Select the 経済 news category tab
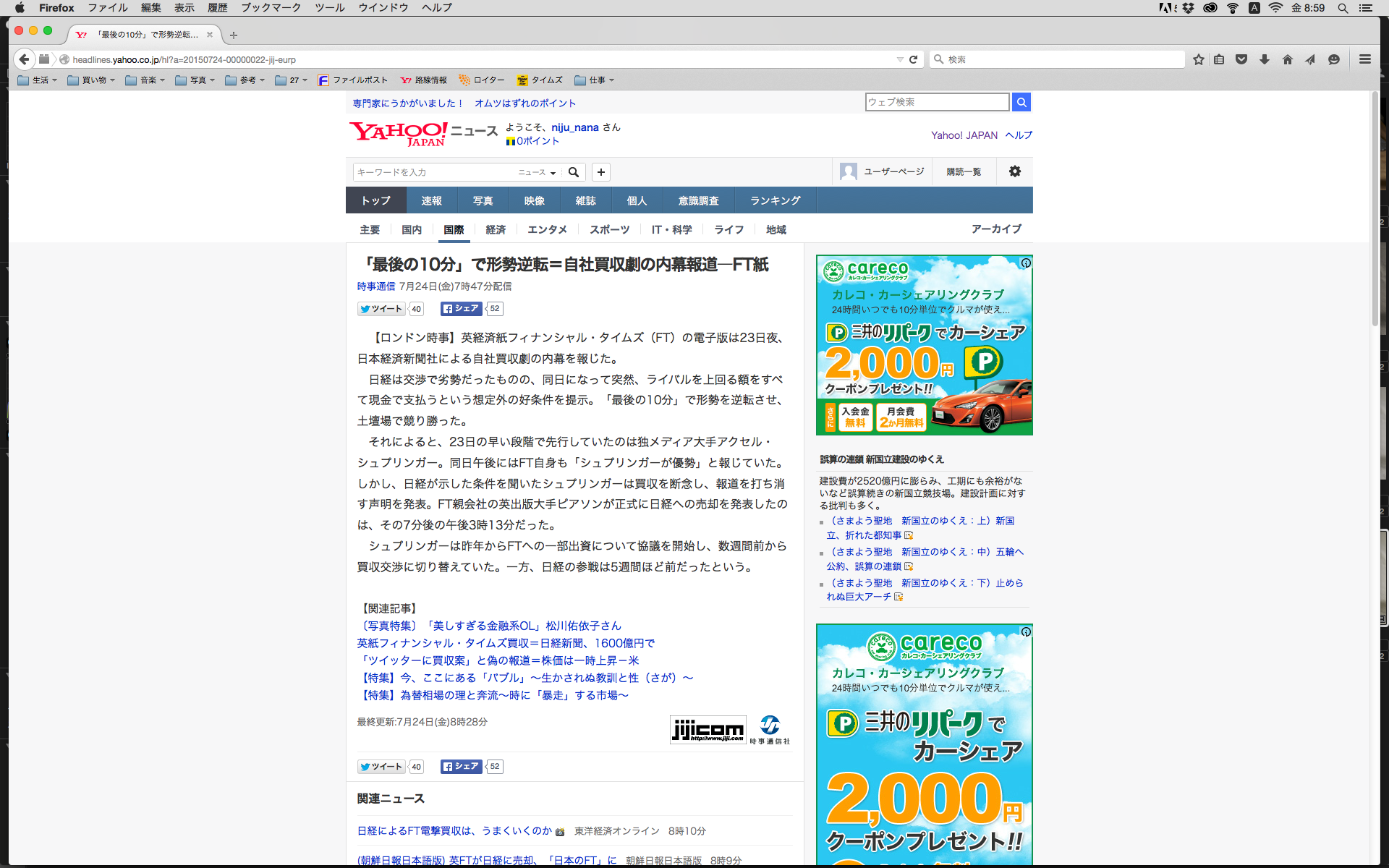Viewport: 1389px width, 868px height. (496, 229)
